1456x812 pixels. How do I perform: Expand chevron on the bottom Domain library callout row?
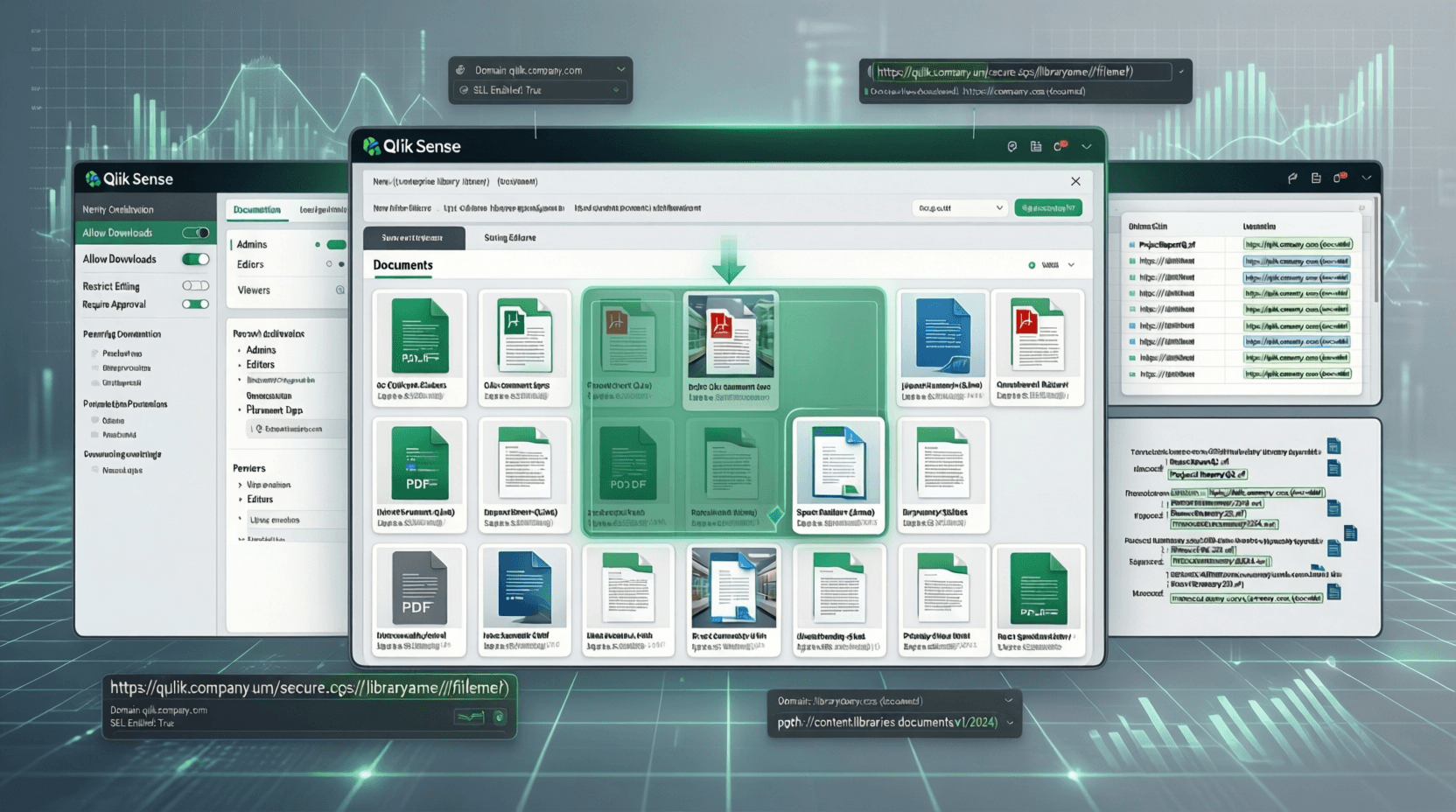pos(1009,701)
